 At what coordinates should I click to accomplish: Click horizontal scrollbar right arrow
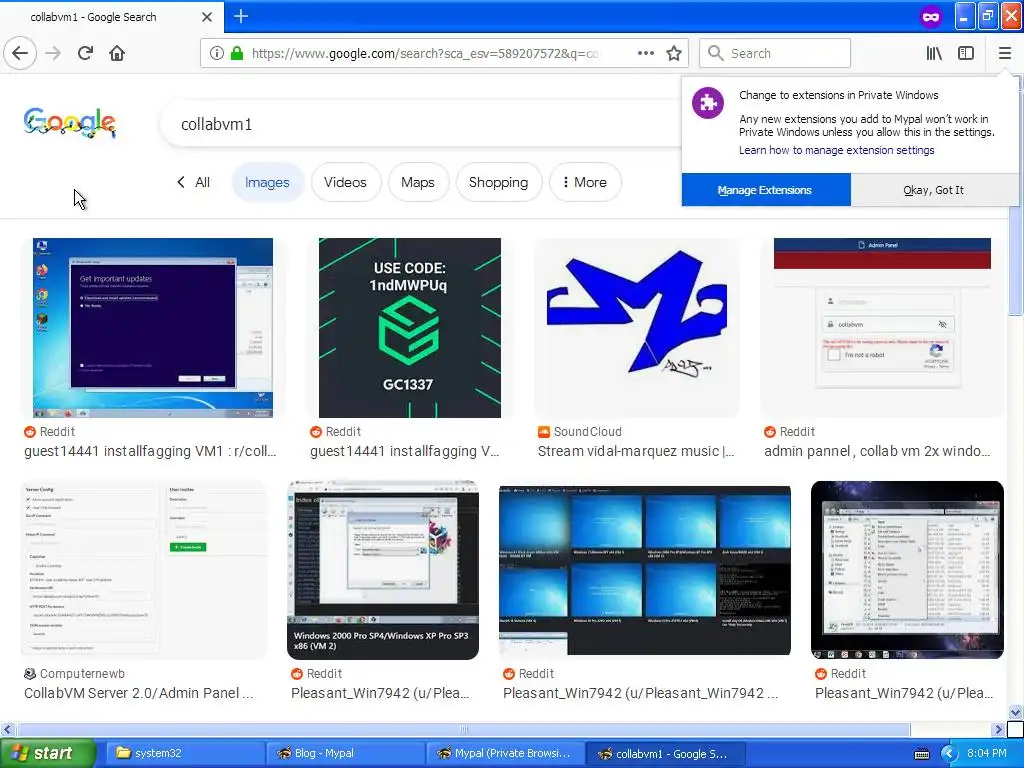coord(998,729)
